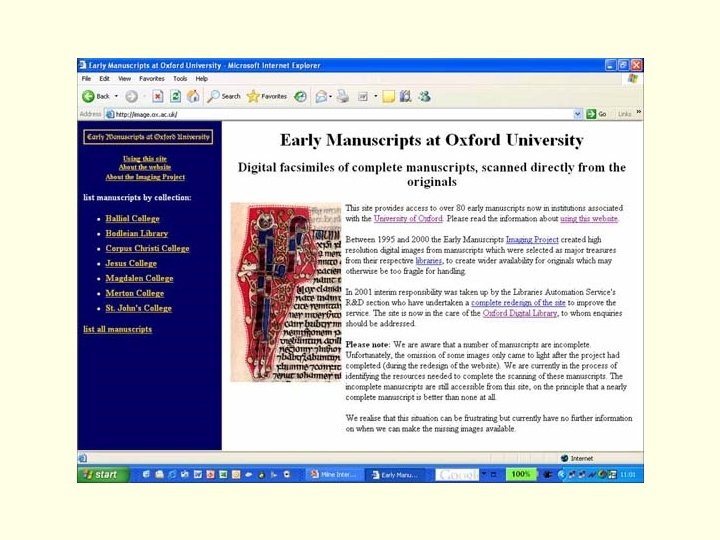Expand the Links toolbar chevron
Screen dimensions: 720x540
tap(638, 112)
